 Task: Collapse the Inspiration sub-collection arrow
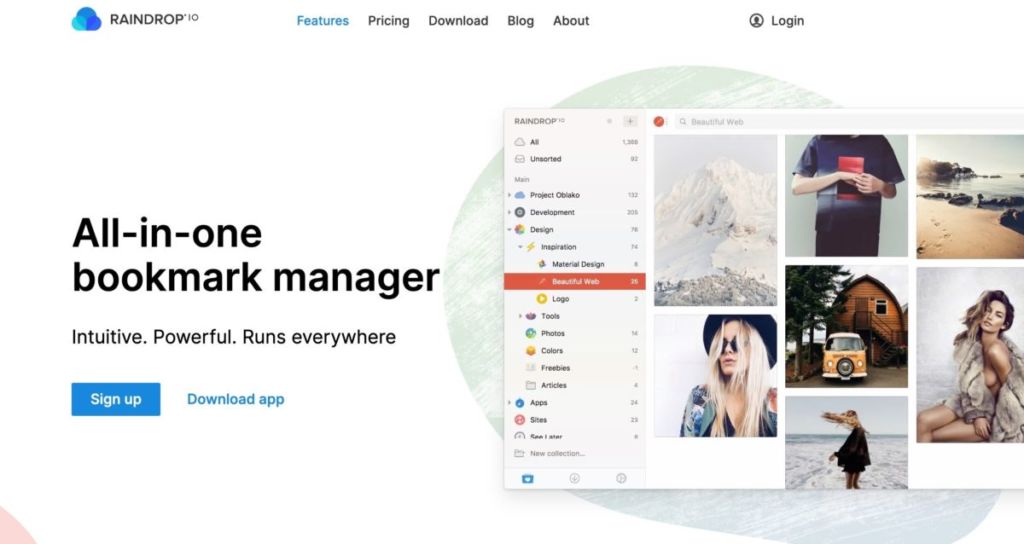click(520, 247)
